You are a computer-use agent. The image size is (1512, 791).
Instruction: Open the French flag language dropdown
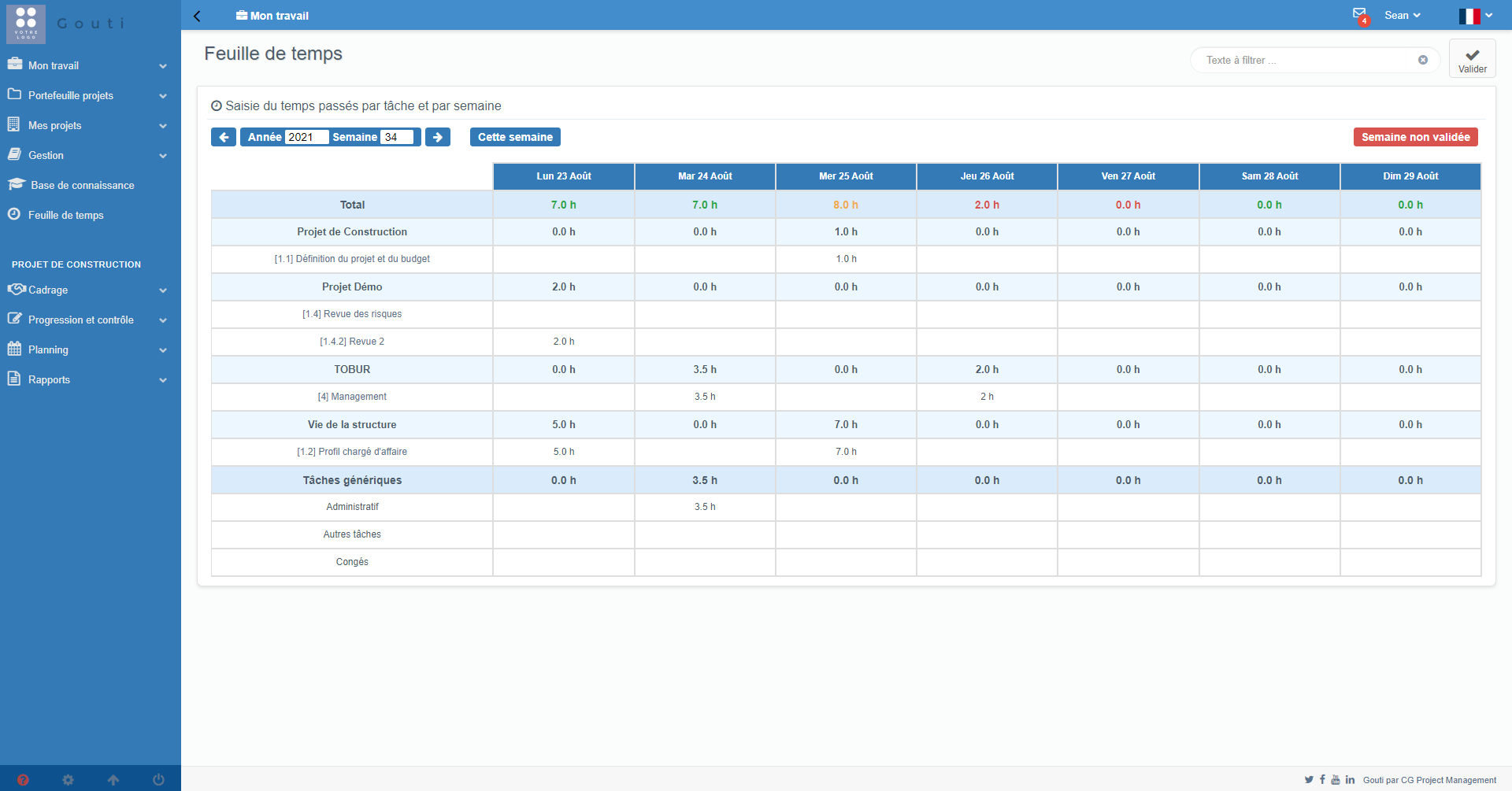(1476, 16)
